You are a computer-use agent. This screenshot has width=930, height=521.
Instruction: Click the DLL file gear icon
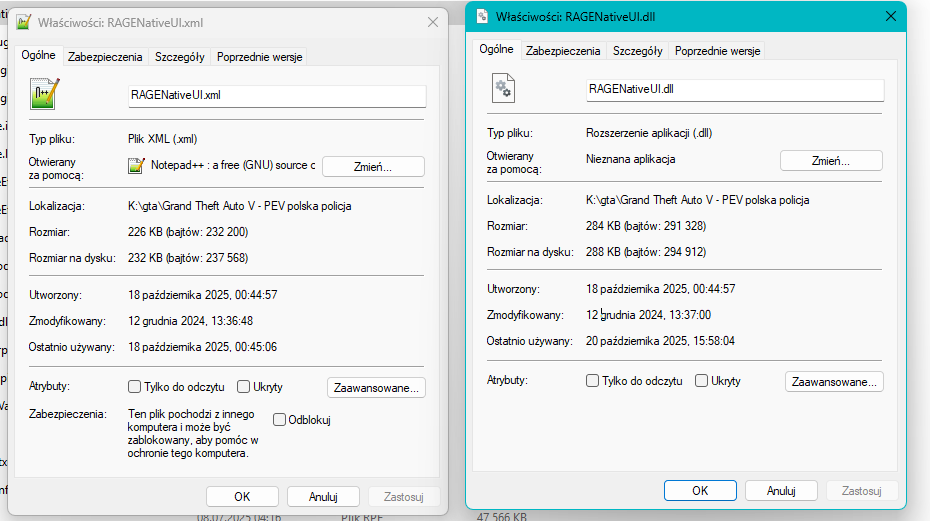[x=503, y=89]
